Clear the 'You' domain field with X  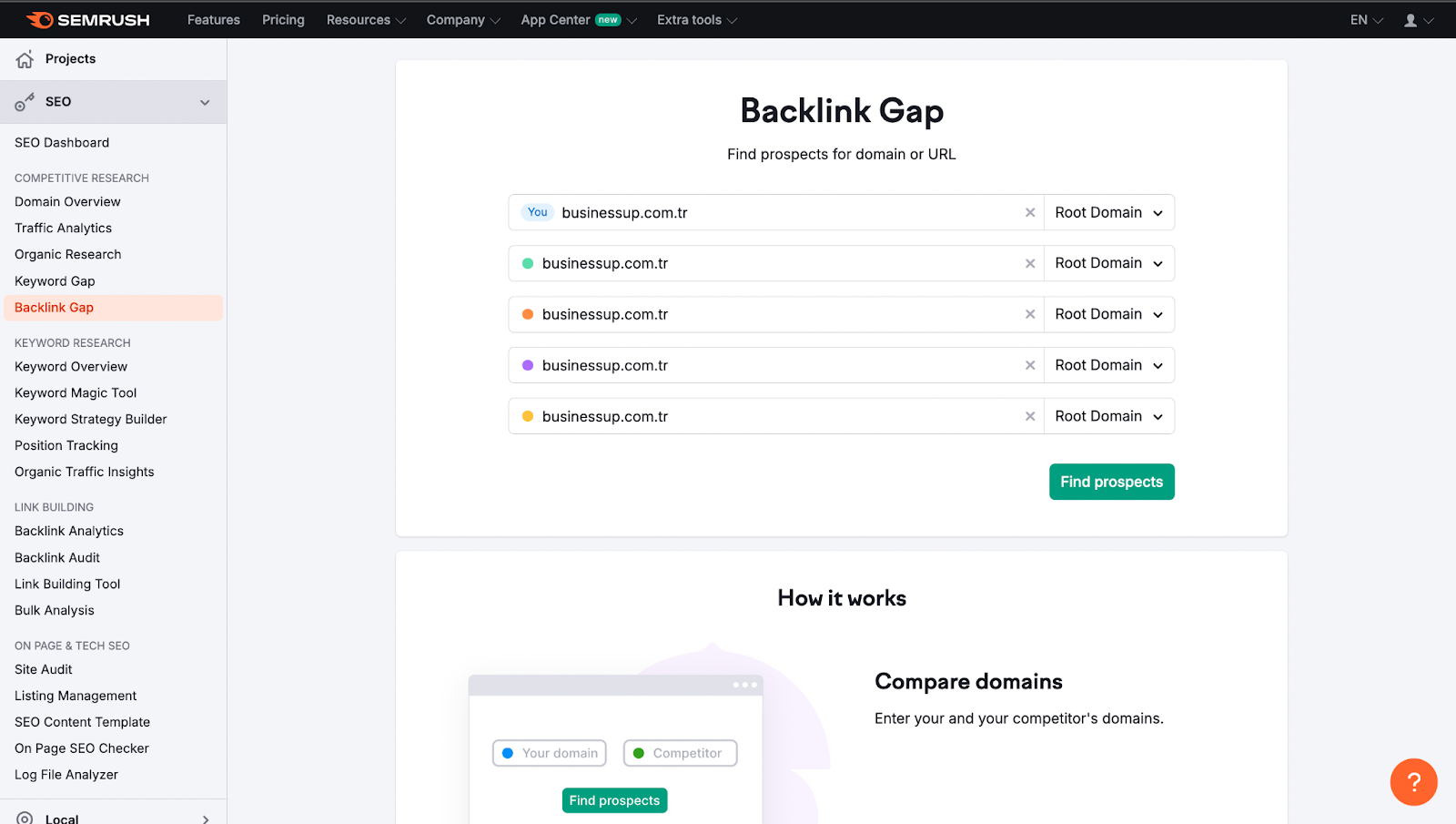1030,212
